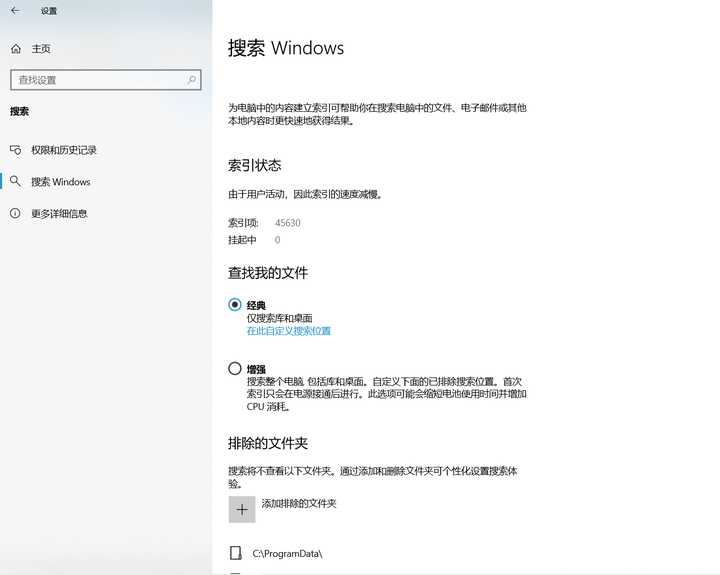This screenshot has height=575, width=720.
Task: Click the search magnifier in 查找设置 box
Action: [191, 80]
